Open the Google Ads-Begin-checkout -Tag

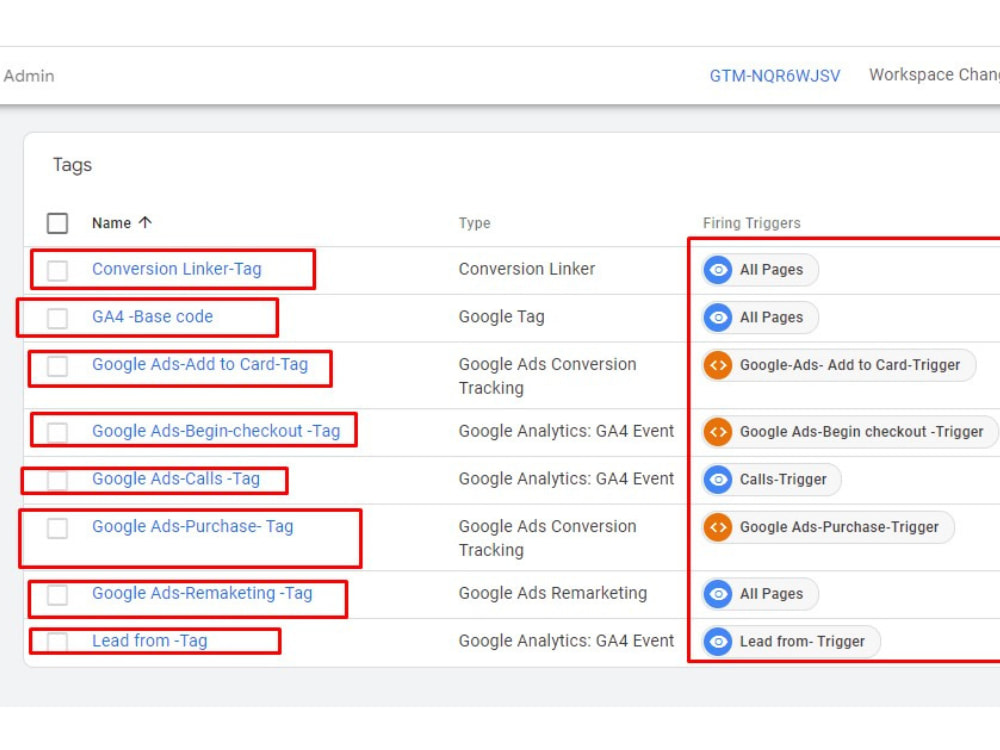(216, 431)
